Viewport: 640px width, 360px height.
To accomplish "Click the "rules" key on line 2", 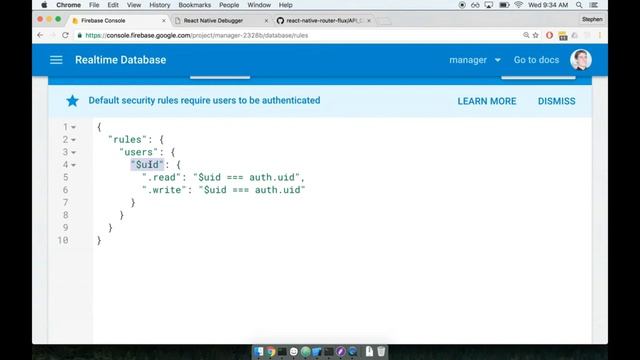I will (127, 140).
